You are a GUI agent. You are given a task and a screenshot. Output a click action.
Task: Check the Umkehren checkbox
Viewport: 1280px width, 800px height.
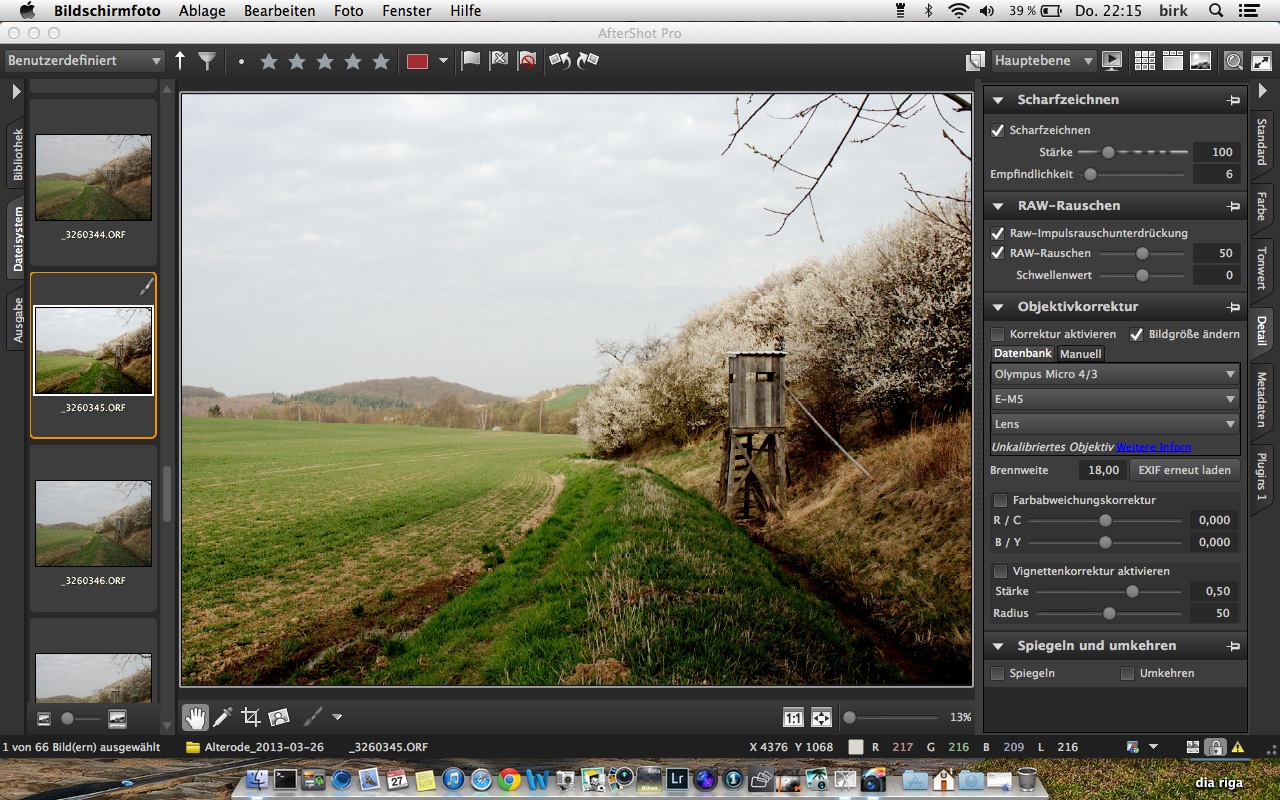tap(1127, 673)
